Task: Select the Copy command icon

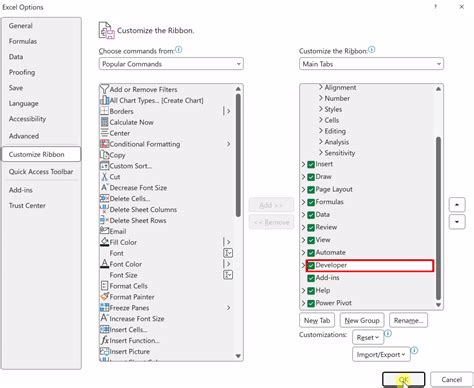Action: pos(105,155)
